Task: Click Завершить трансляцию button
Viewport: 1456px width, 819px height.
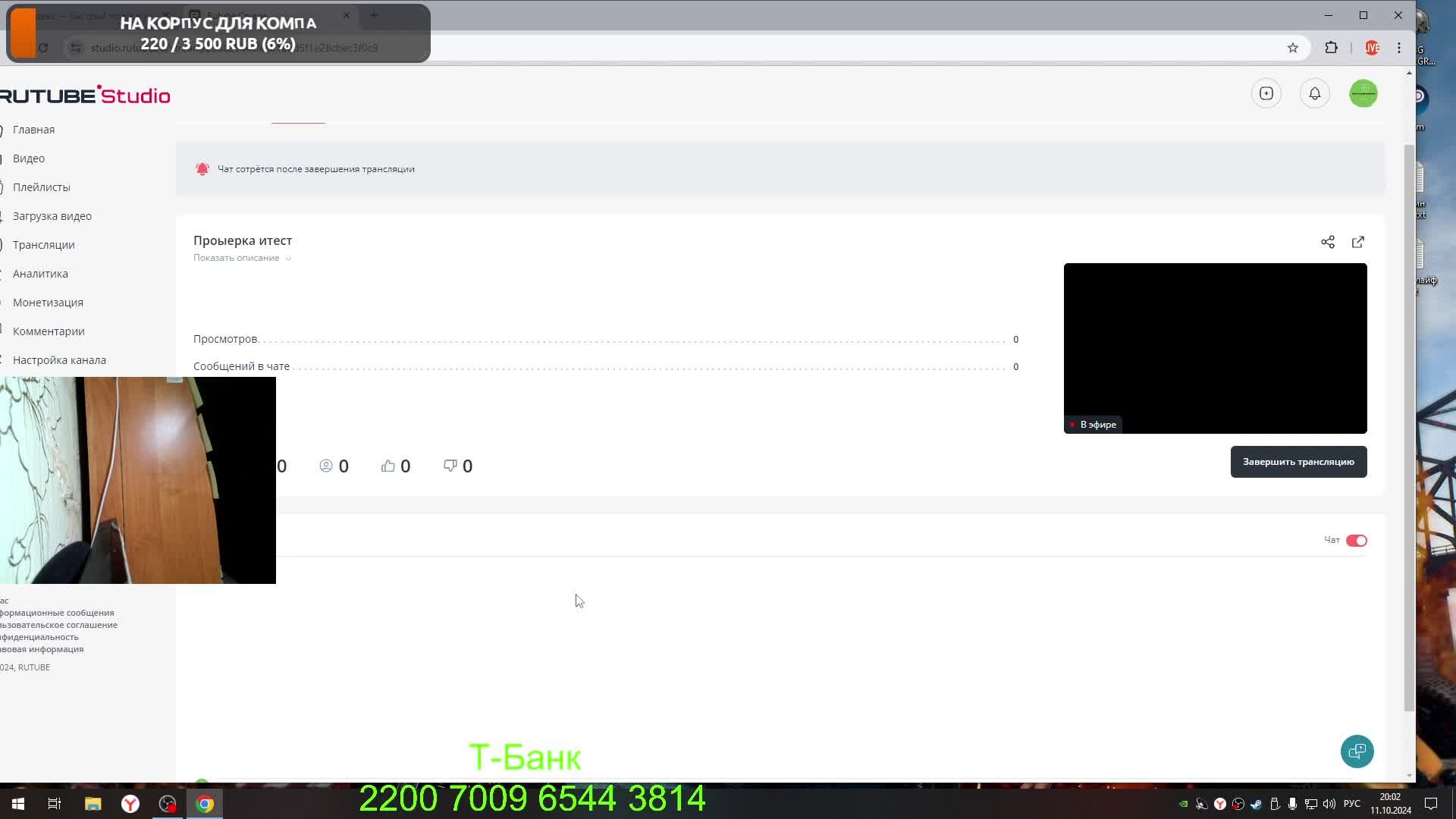Action: [x=1298, y=462]
